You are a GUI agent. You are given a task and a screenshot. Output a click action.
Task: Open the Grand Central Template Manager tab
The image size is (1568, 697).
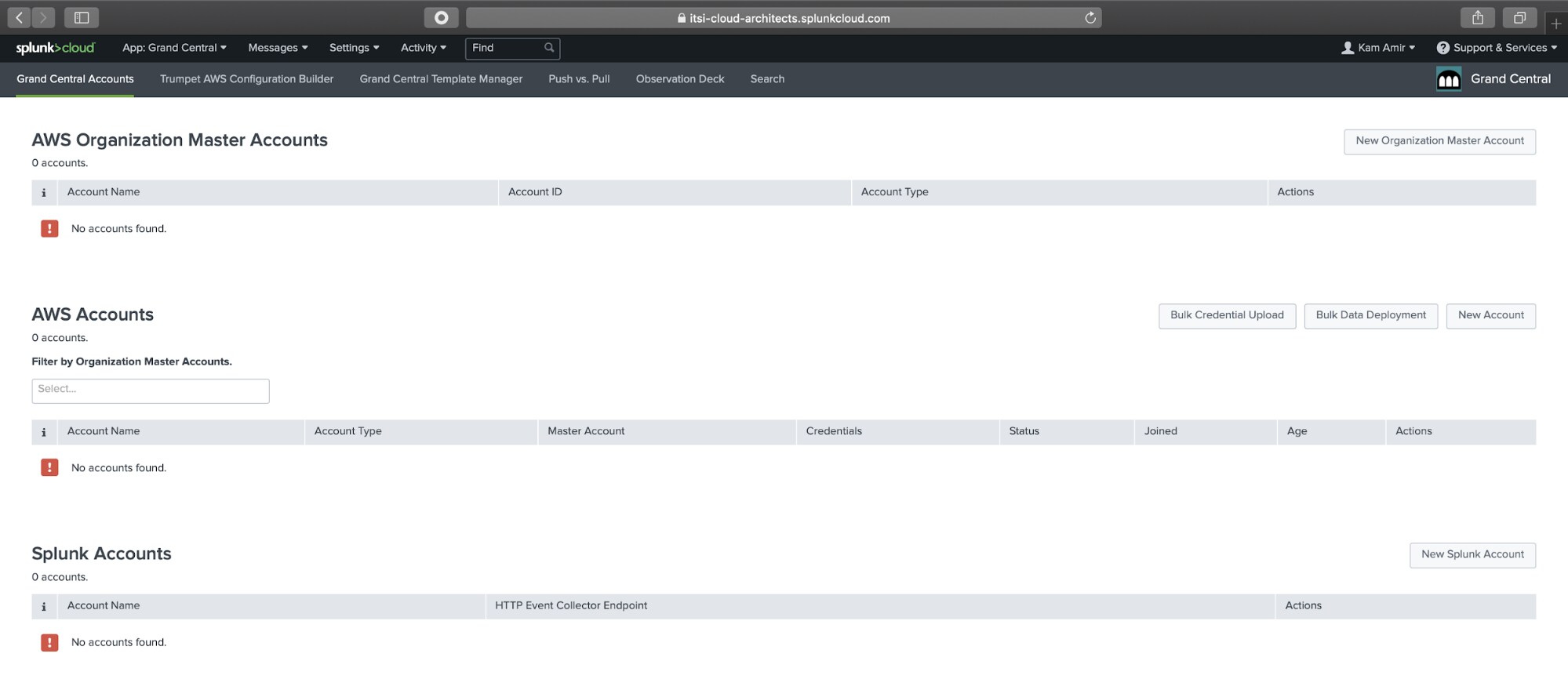(441, 79)
